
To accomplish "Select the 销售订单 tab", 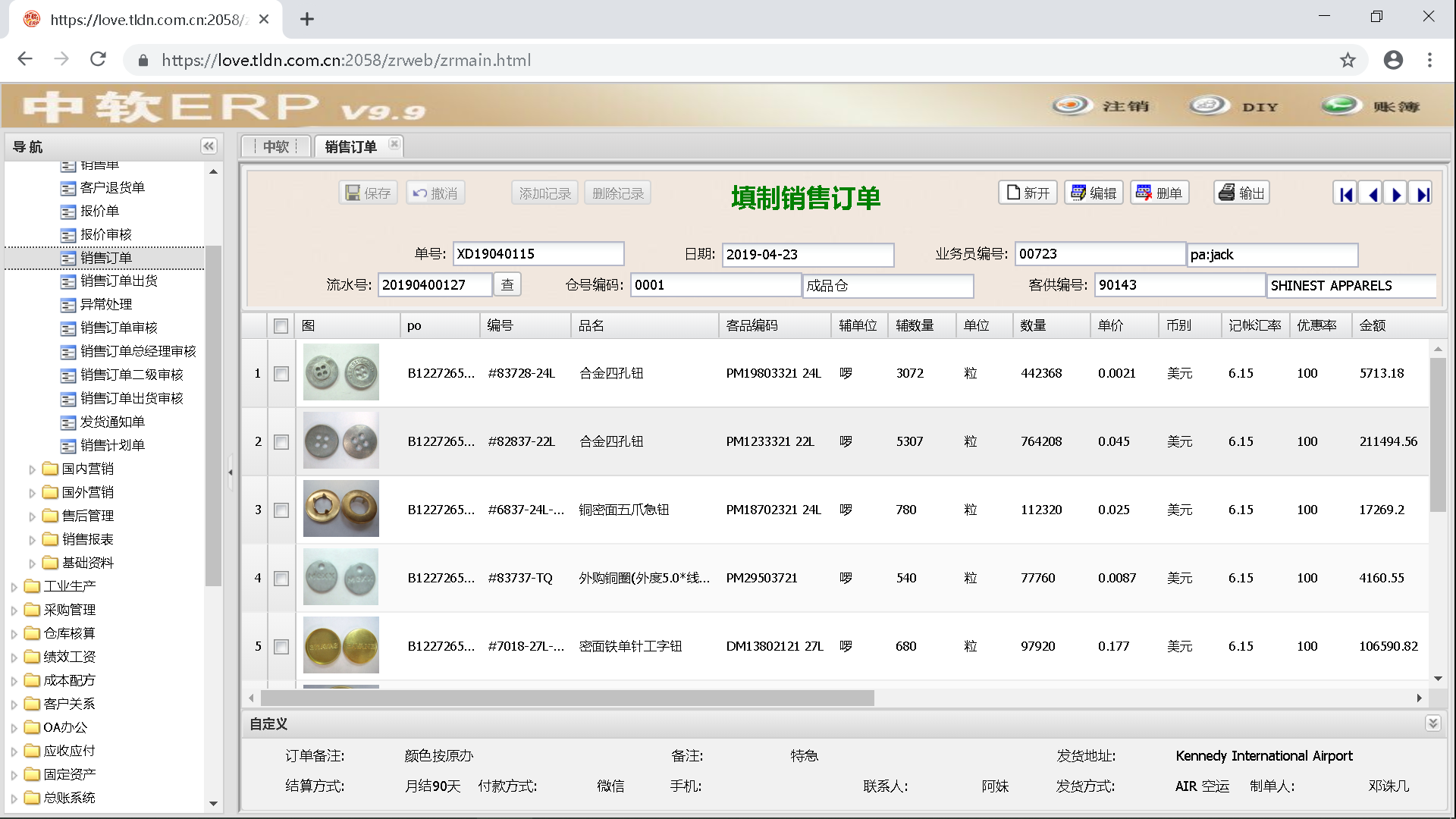I will click(351, 146).
